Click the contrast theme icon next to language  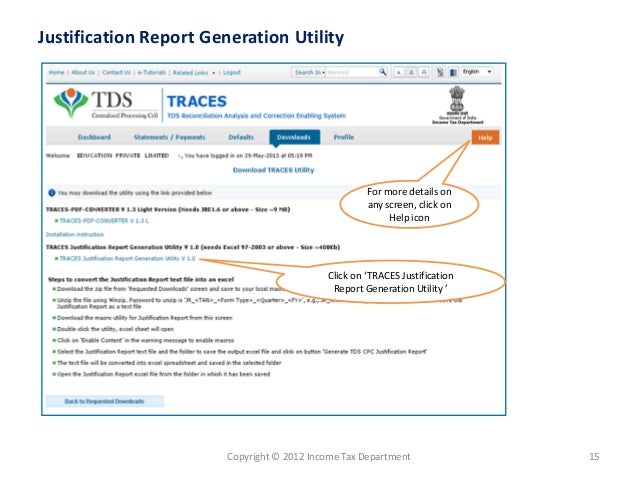(453, 72)
